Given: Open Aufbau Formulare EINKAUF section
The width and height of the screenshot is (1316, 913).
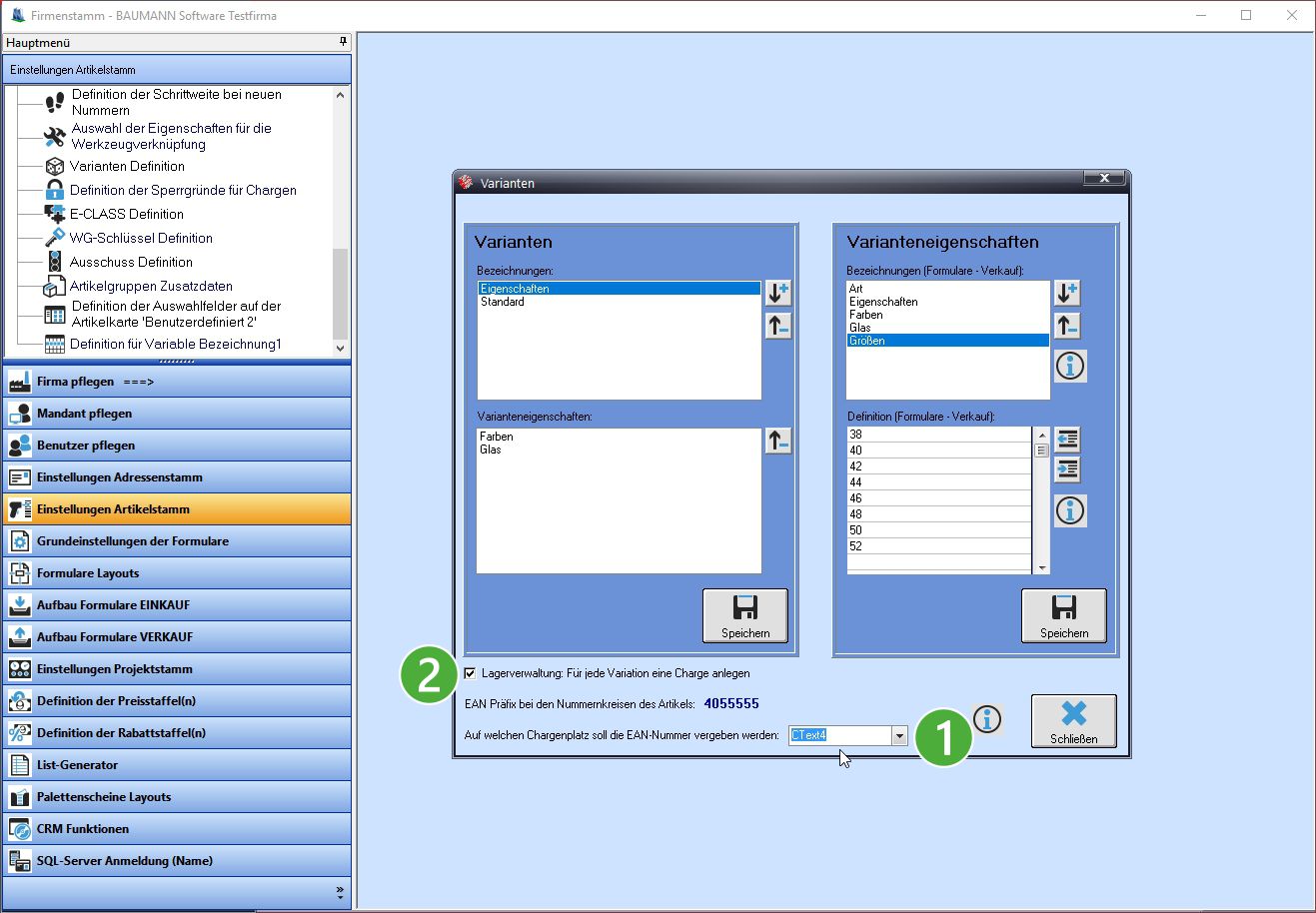Looking at the screenshot, I should pos(177,605).
